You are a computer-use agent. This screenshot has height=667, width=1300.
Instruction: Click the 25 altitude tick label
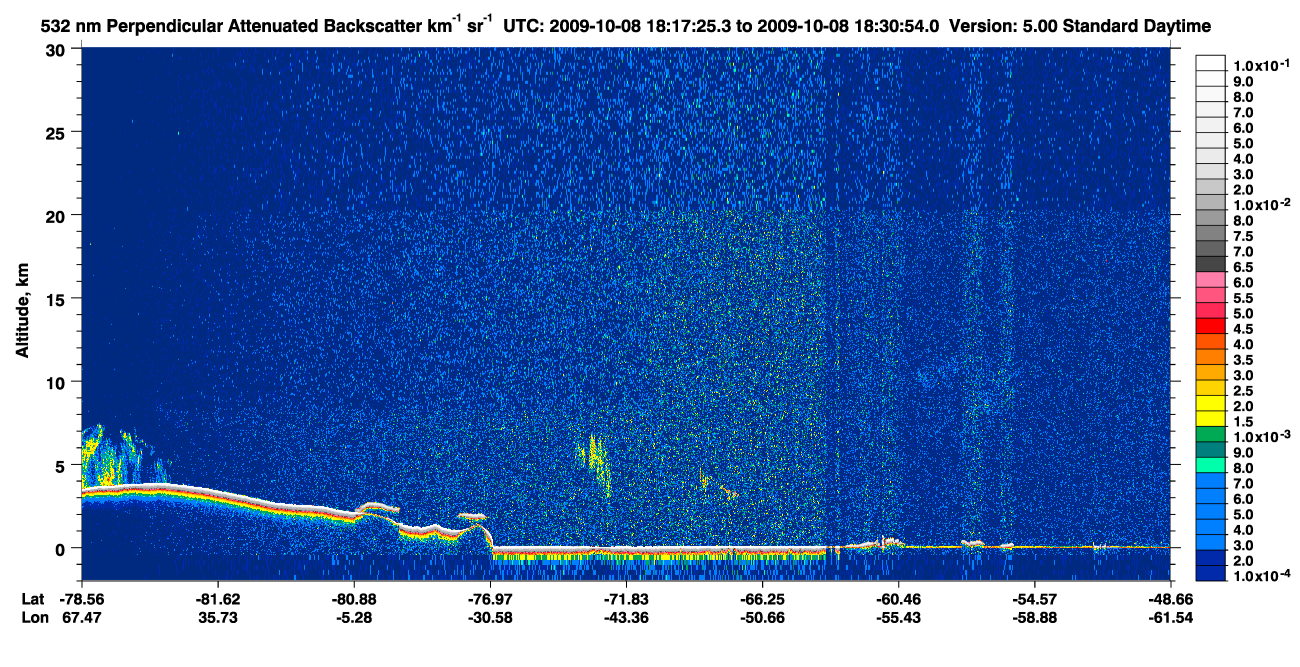click(x=58, y=132)
